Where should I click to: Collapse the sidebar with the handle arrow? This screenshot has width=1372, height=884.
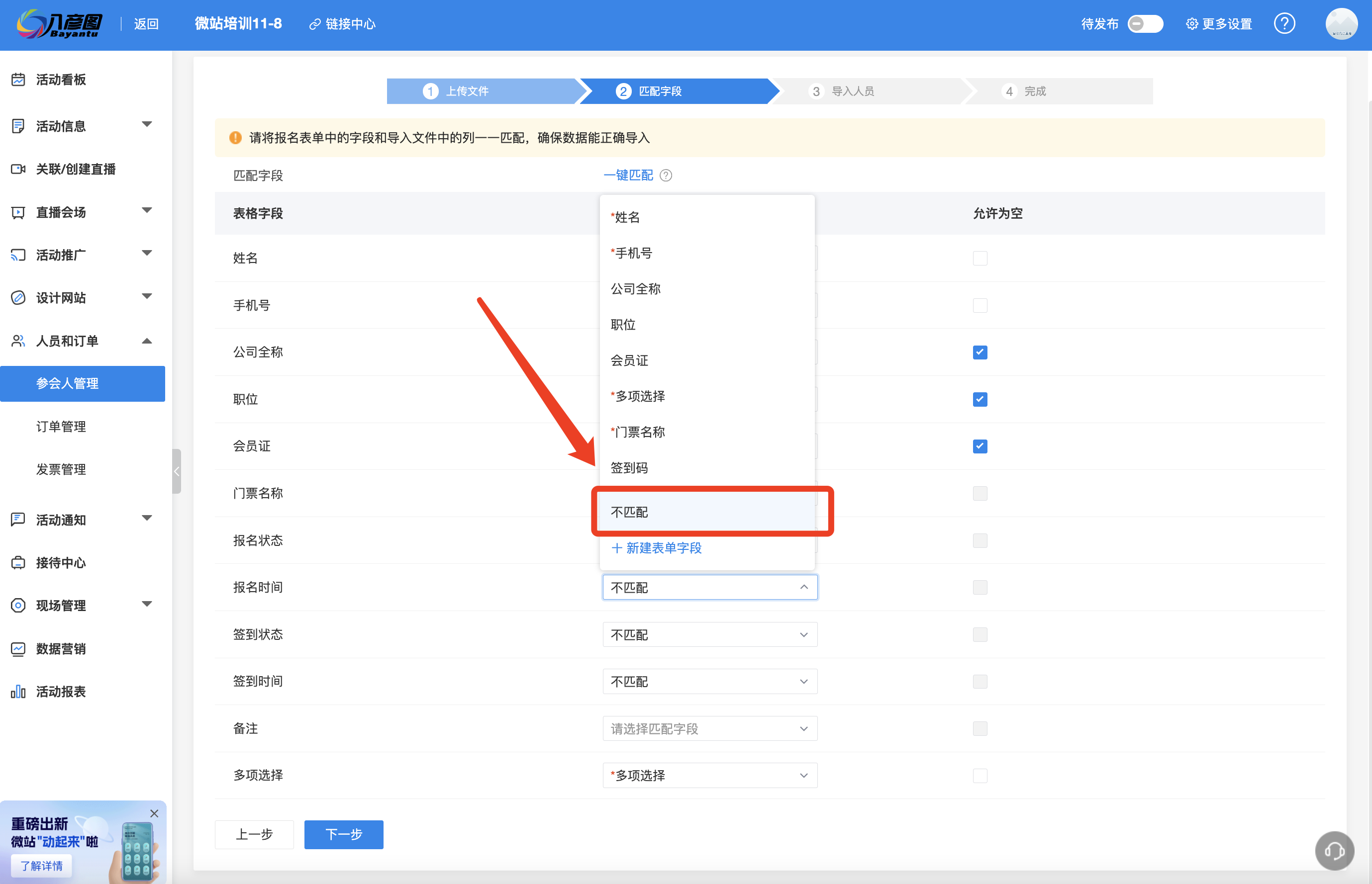176,471
